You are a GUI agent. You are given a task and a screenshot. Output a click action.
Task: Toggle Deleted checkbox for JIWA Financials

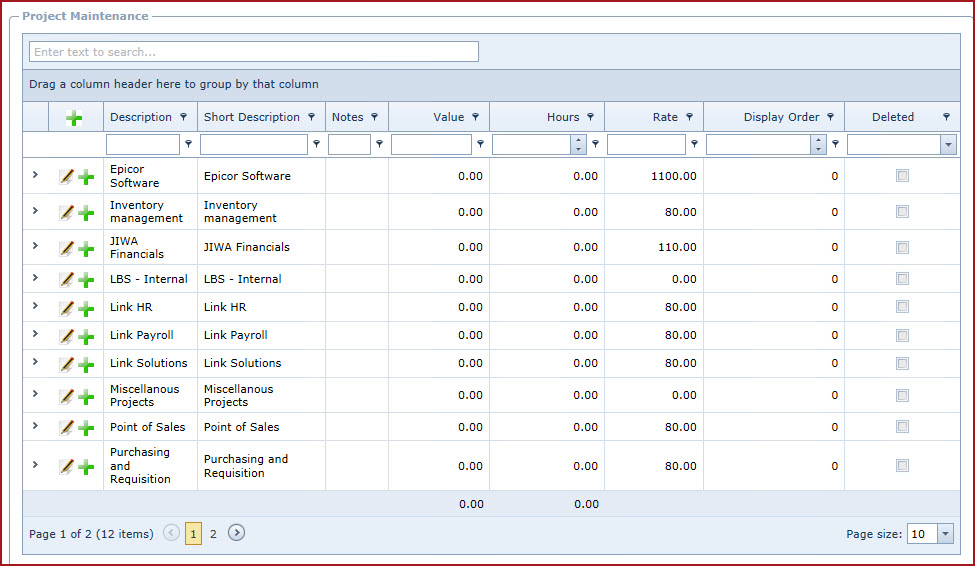(x=902, y=248)
